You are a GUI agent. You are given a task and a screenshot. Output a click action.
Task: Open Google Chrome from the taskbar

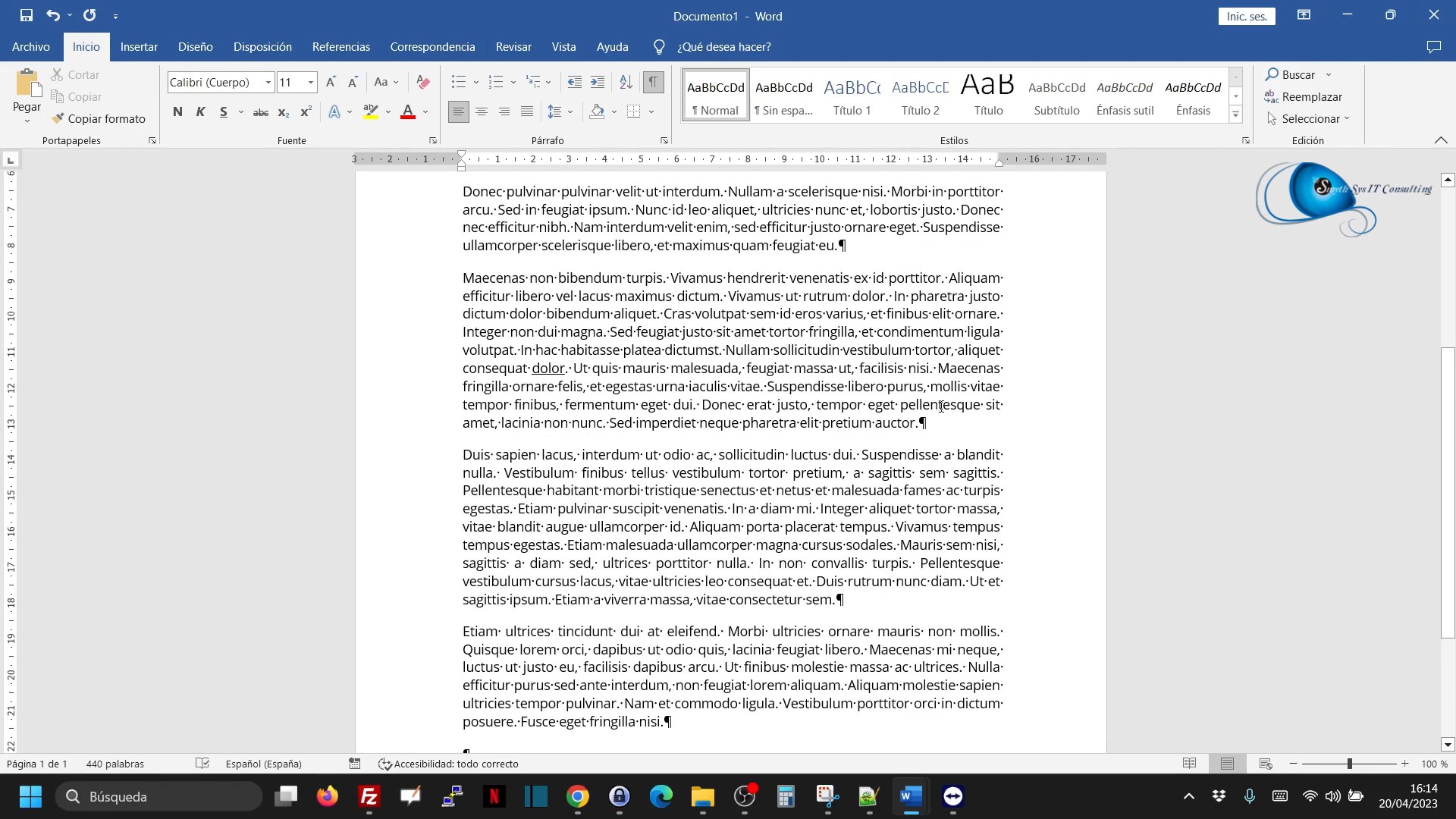point(578,796)
